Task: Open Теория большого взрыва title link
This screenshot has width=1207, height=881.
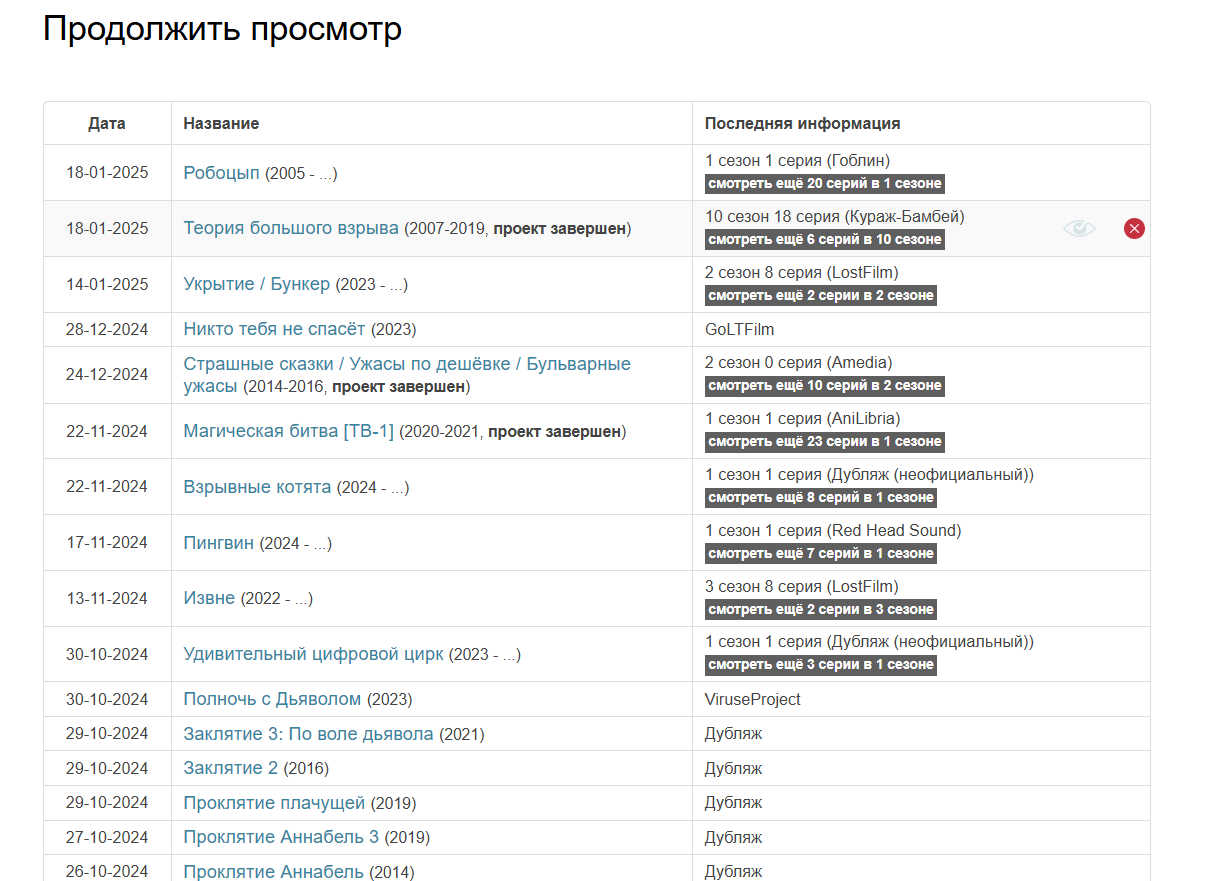Action: pyautogui.click(x=291, y=228)
